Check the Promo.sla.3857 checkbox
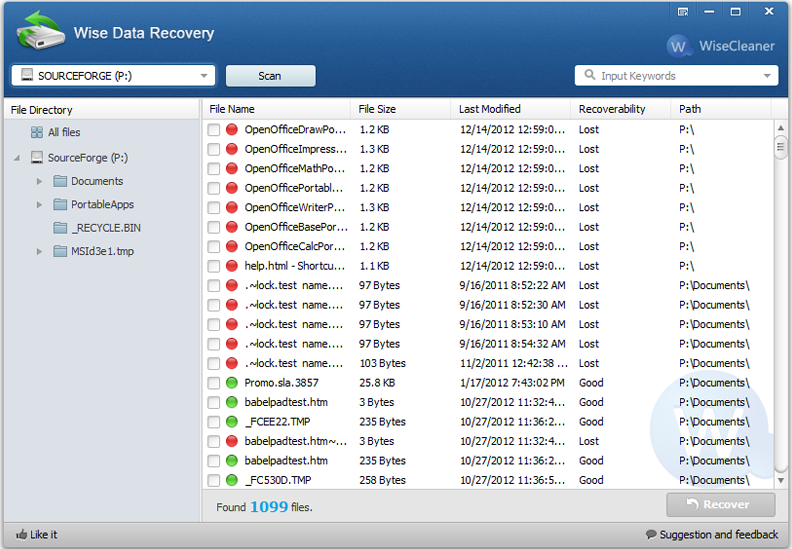Viewport: 792px width, 549px height. [x=214, y=383]
